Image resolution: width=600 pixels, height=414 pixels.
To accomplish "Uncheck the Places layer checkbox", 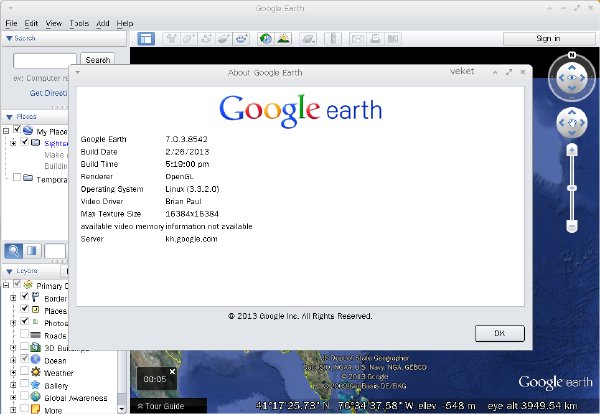I will pyautogui.click(x=25, y=308).
